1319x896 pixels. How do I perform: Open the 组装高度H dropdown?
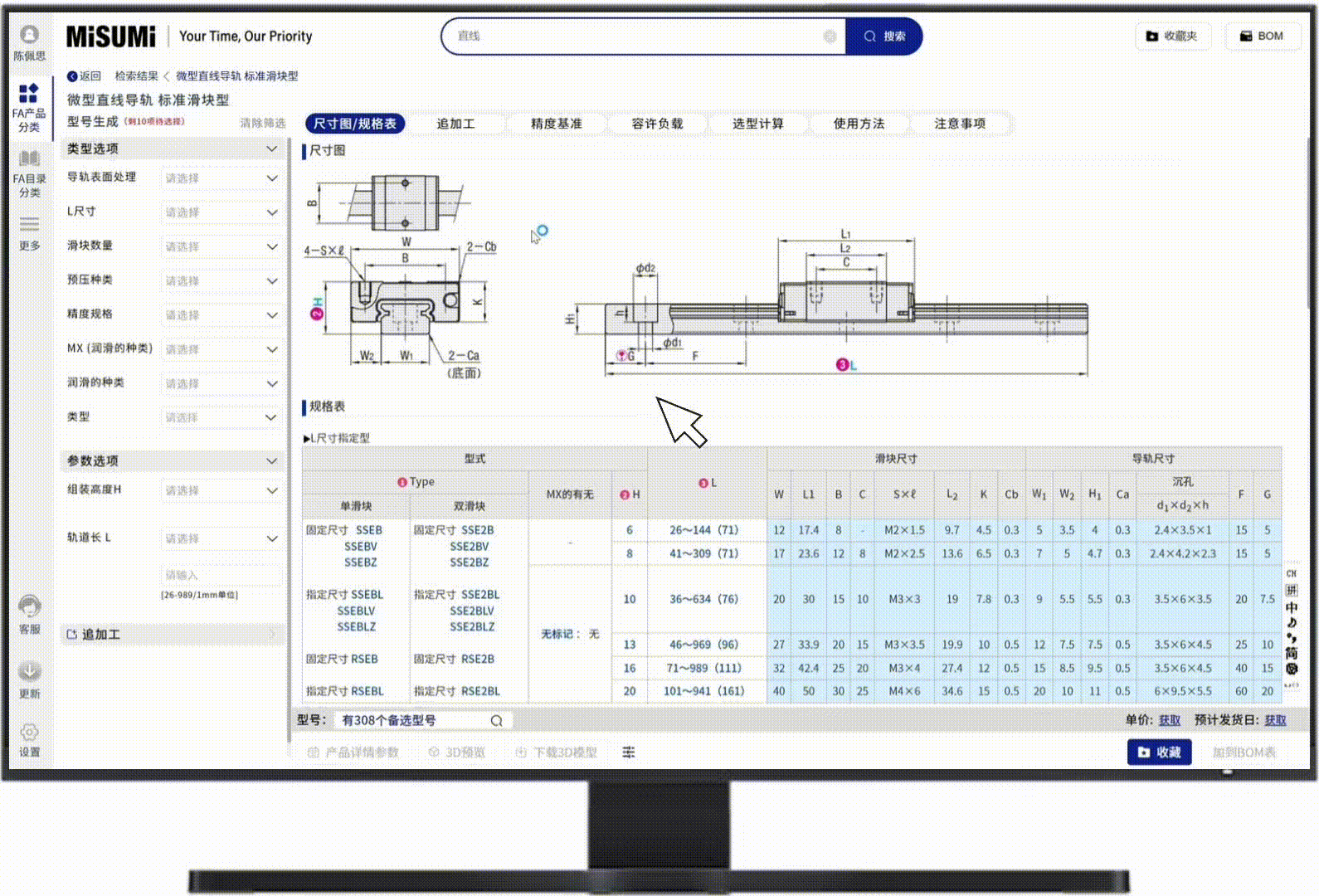point(220,490)
